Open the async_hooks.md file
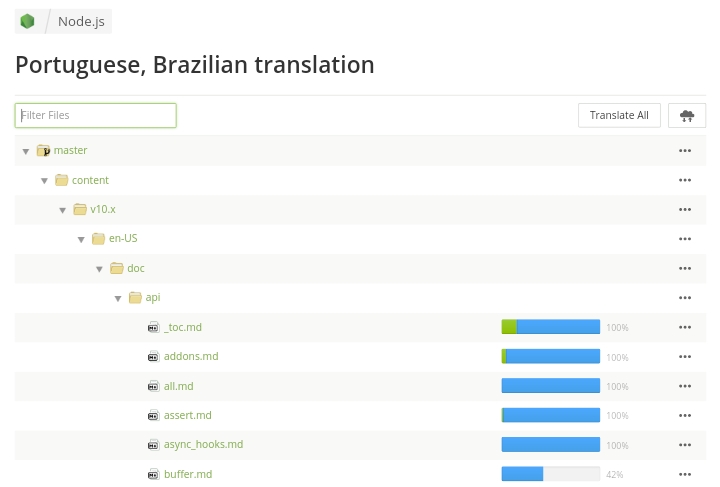 pyautogui.click(x=203, y=445)
